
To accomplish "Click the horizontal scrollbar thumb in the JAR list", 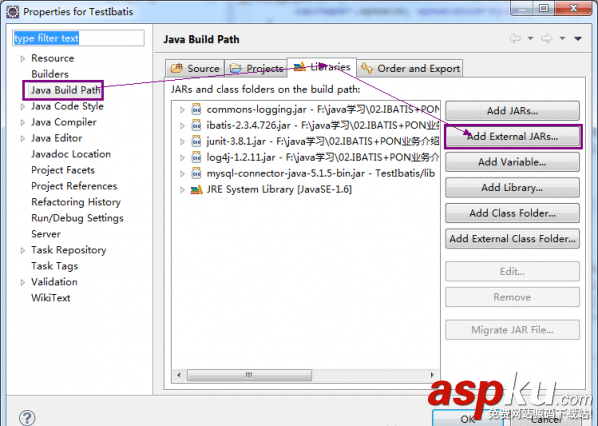I will [249, 375].
